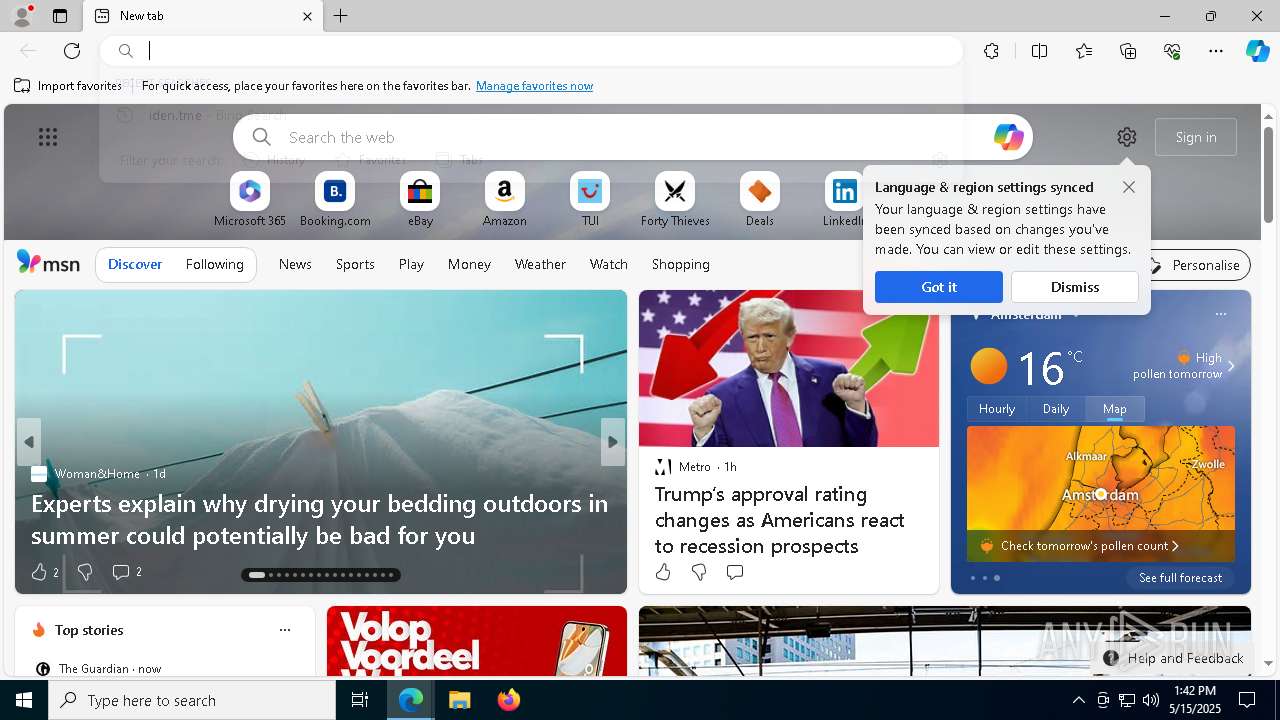
Task: Click Import favorites
Action: (68, 86)
